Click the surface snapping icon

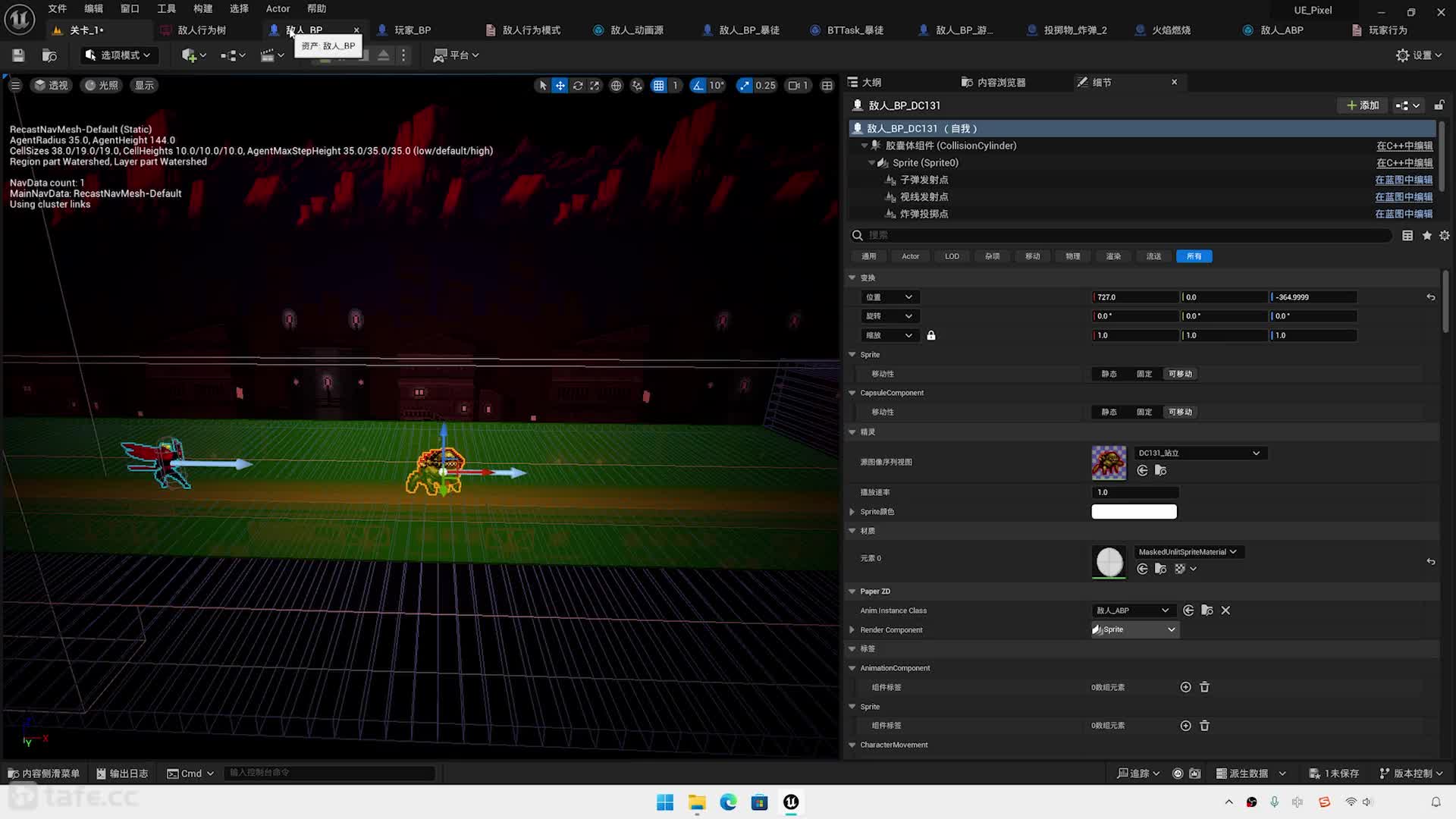click(637, 86)
